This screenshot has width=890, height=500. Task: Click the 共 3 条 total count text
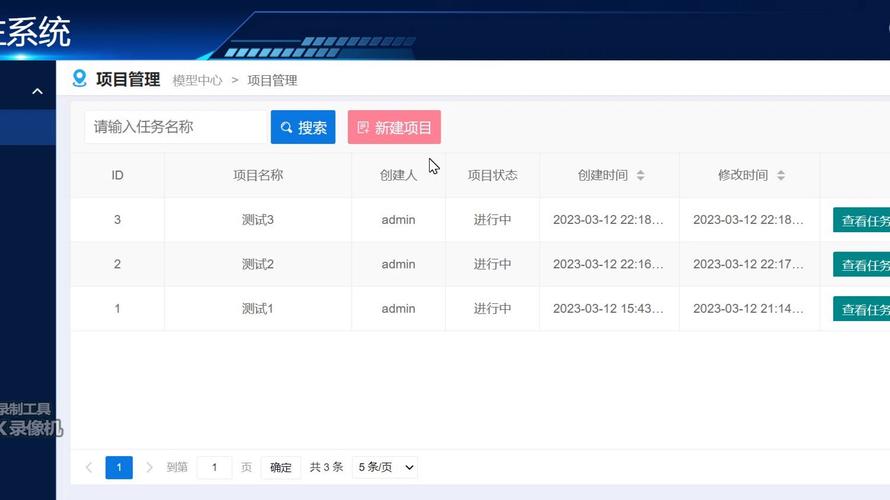326,467
